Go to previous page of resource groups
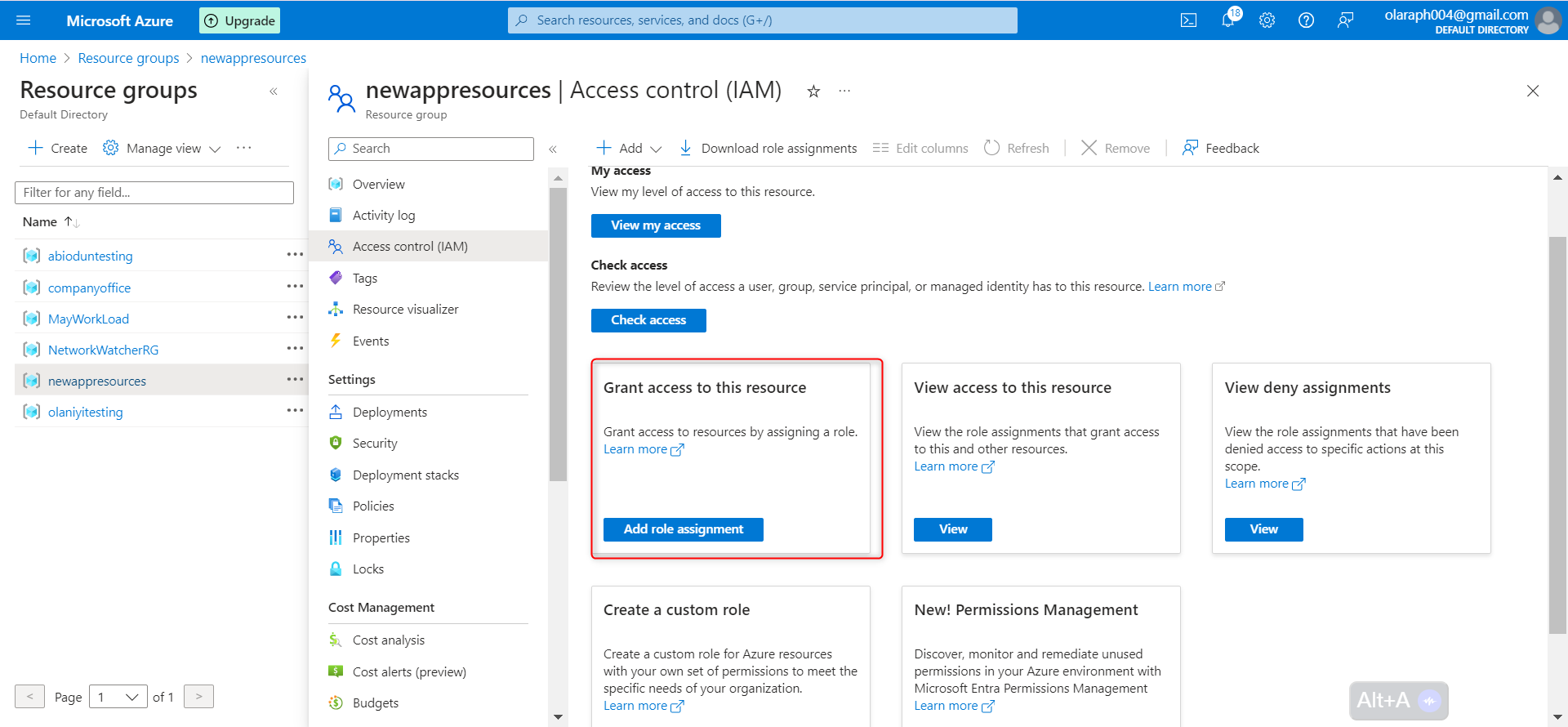 pyautogui.click(x=29, y=697)
